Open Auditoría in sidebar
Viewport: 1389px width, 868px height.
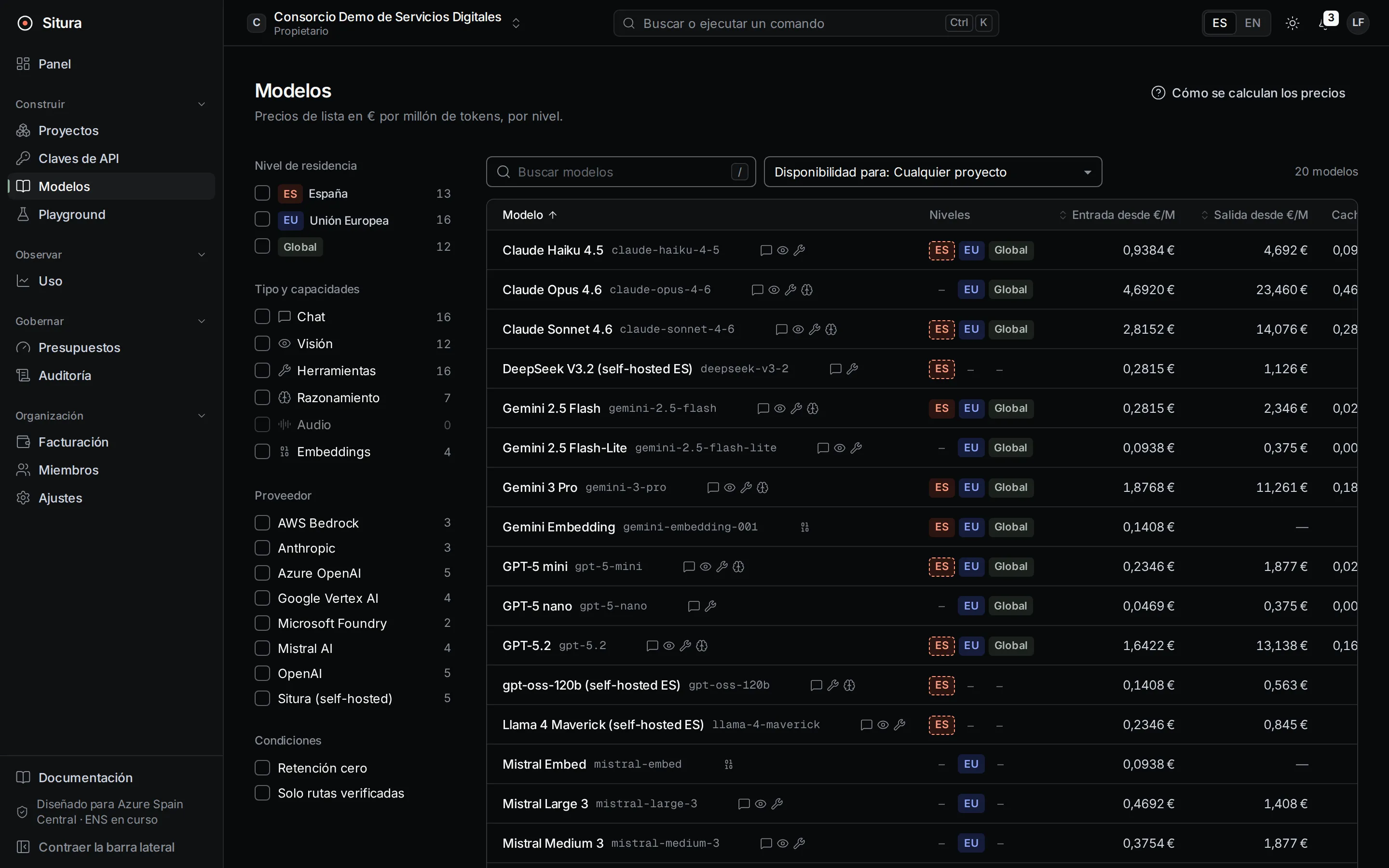coord(111,375)
